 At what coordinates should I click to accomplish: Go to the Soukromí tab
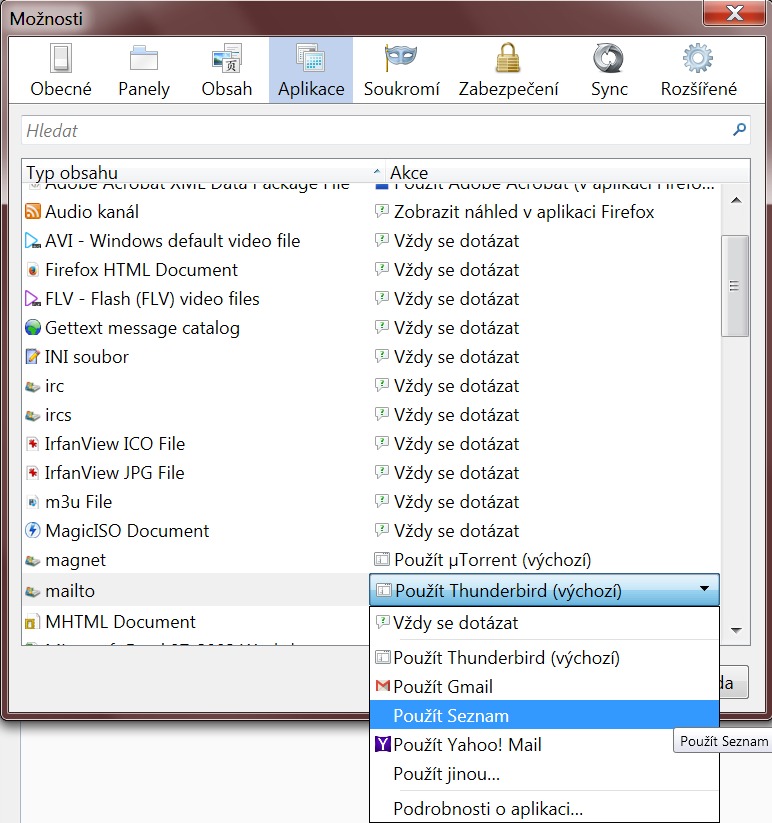point(401,70)
